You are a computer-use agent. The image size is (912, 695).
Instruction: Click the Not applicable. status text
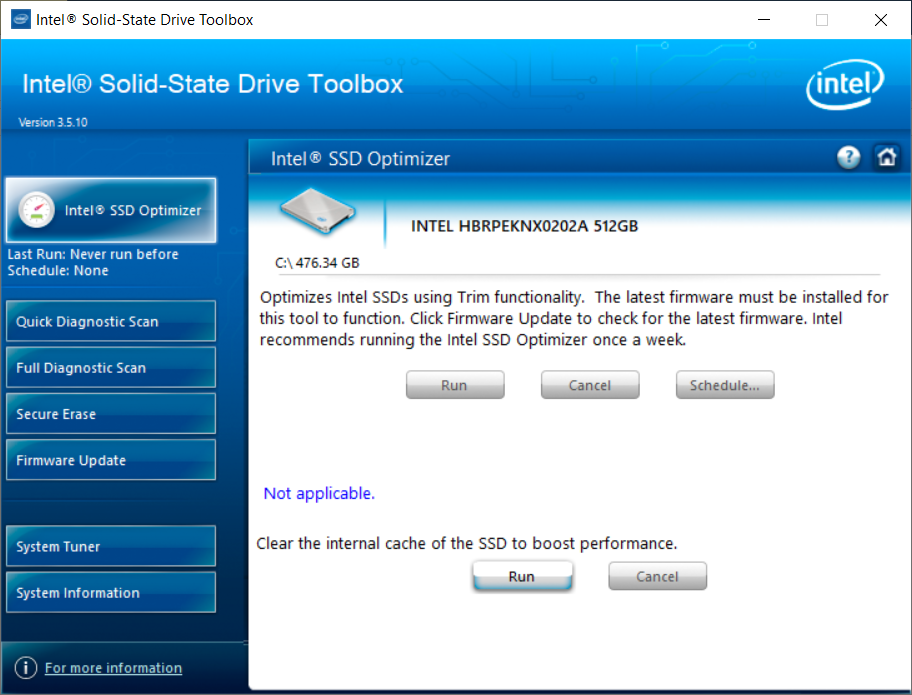[319, 493]
